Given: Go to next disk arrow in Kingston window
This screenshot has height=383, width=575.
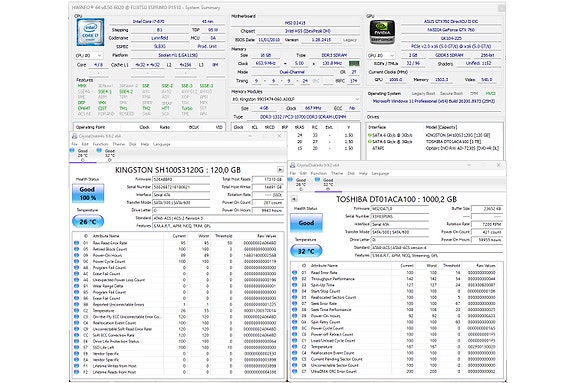Looking at the screenshot, I should pos(280,169).
